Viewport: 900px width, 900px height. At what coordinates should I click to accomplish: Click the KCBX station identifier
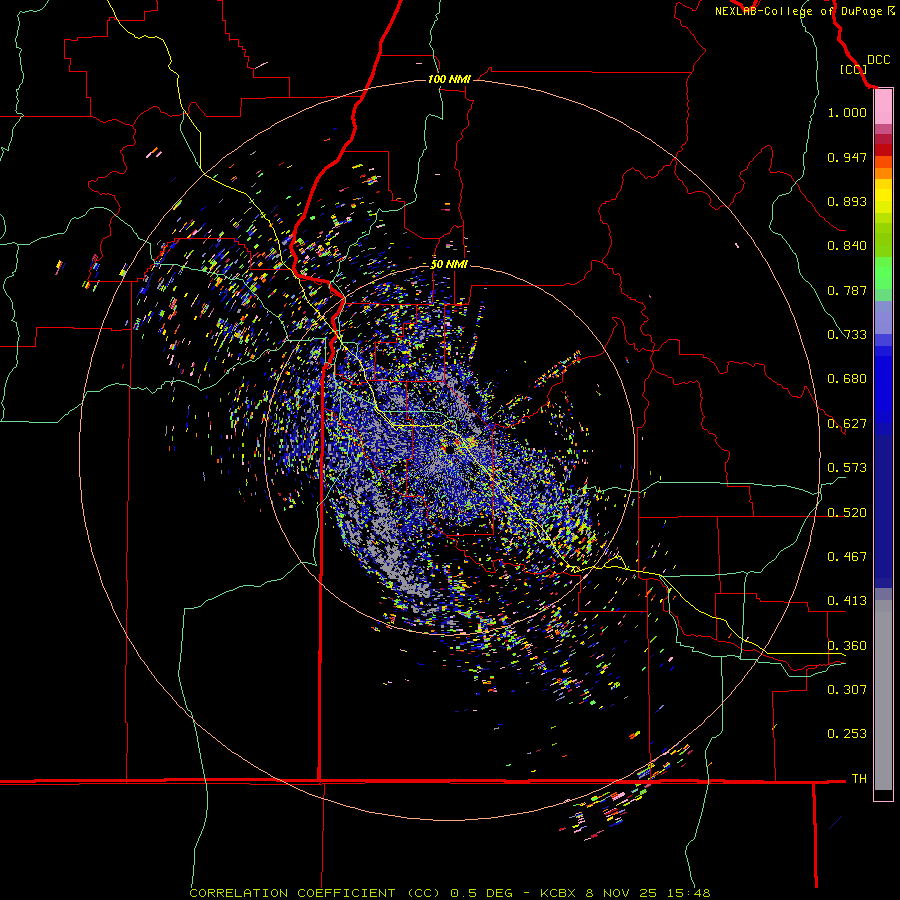point(557,893)
